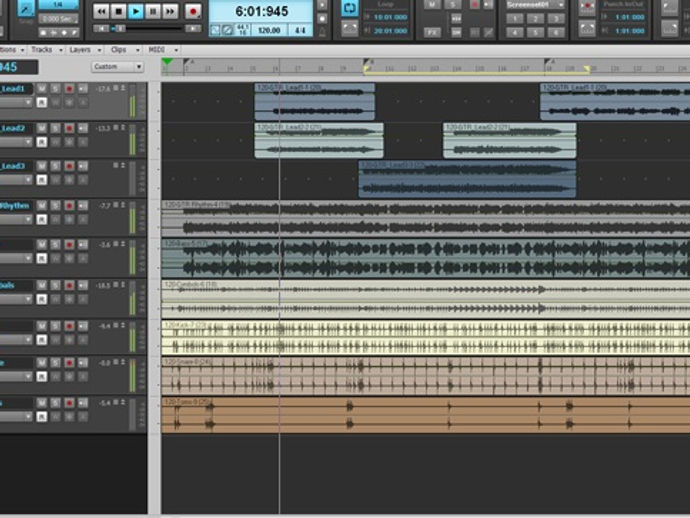Solo the Lead3 track
The image size is (690, 518).
click(55, 166)
